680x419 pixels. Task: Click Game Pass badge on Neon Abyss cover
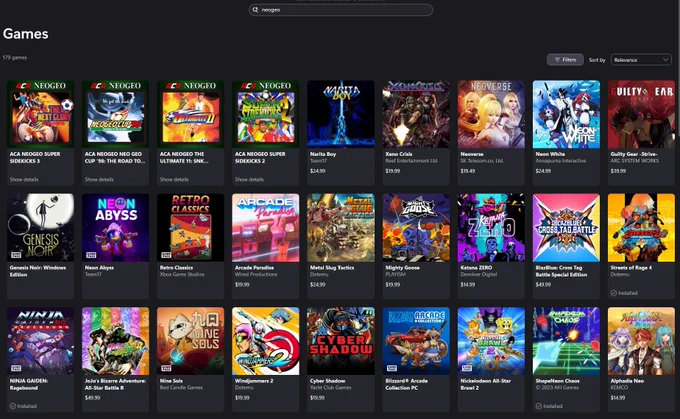(x=91, y=255)
